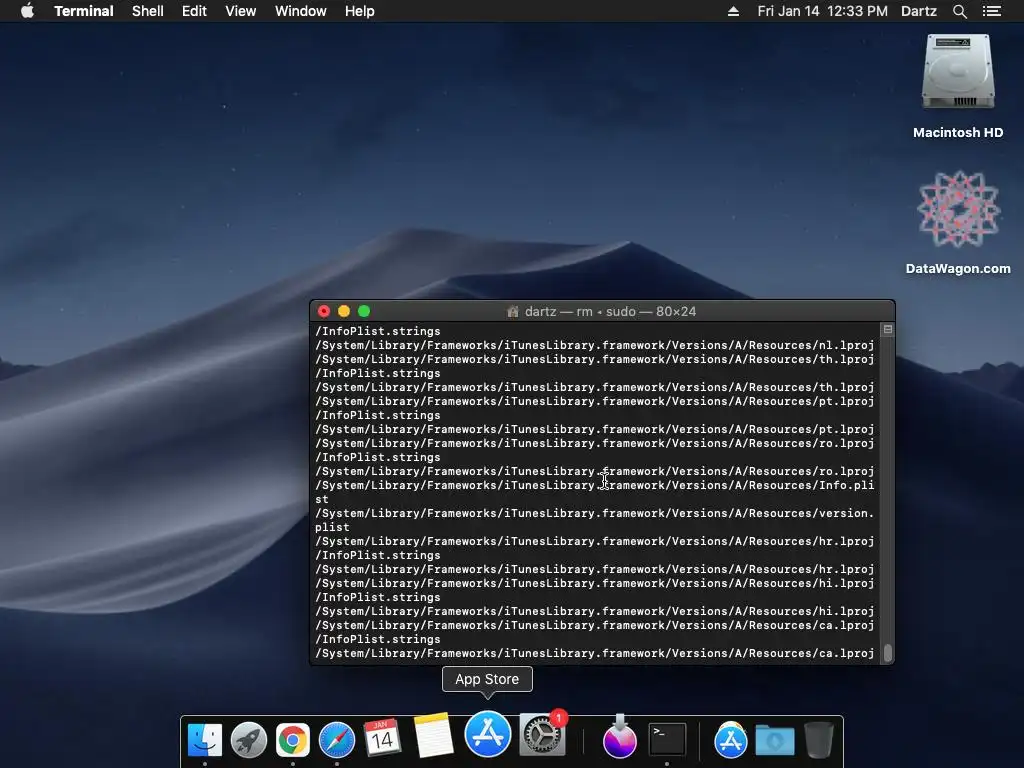Click the DataWagon.com label text
This screenshot has height=768, width=1024.
click(x=958, y=268)
